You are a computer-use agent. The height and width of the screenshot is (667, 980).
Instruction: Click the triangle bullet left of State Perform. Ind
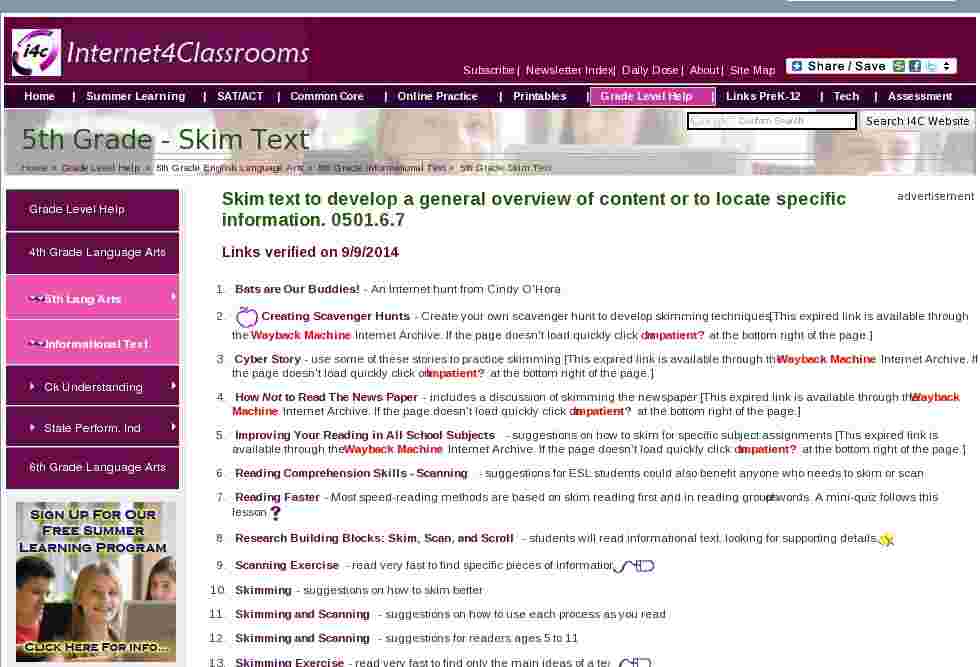click(32, 428)
